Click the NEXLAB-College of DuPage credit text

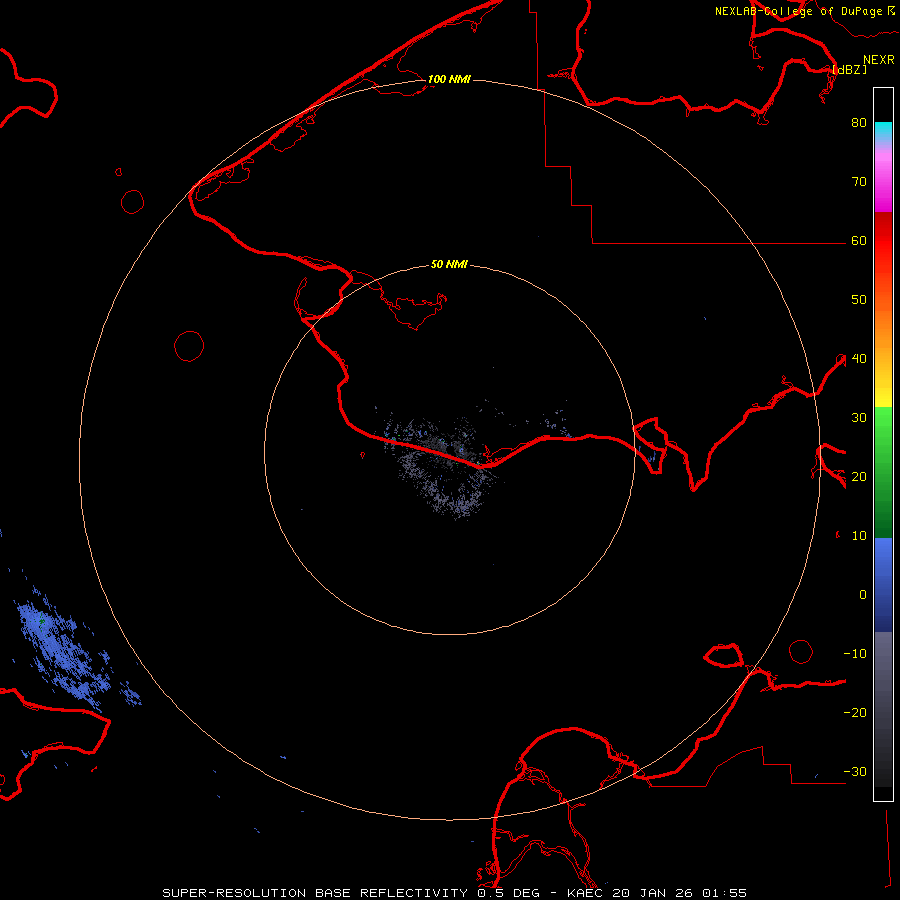click(x=798, y=11)
